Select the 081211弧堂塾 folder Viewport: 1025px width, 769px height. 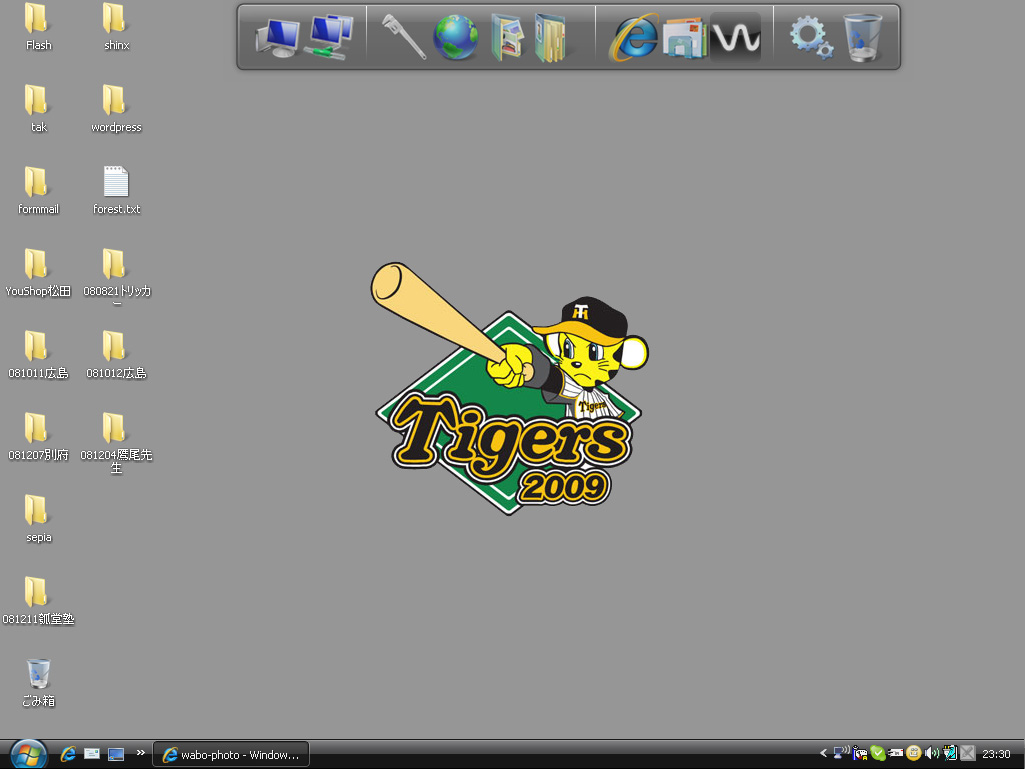click(38, 601)
